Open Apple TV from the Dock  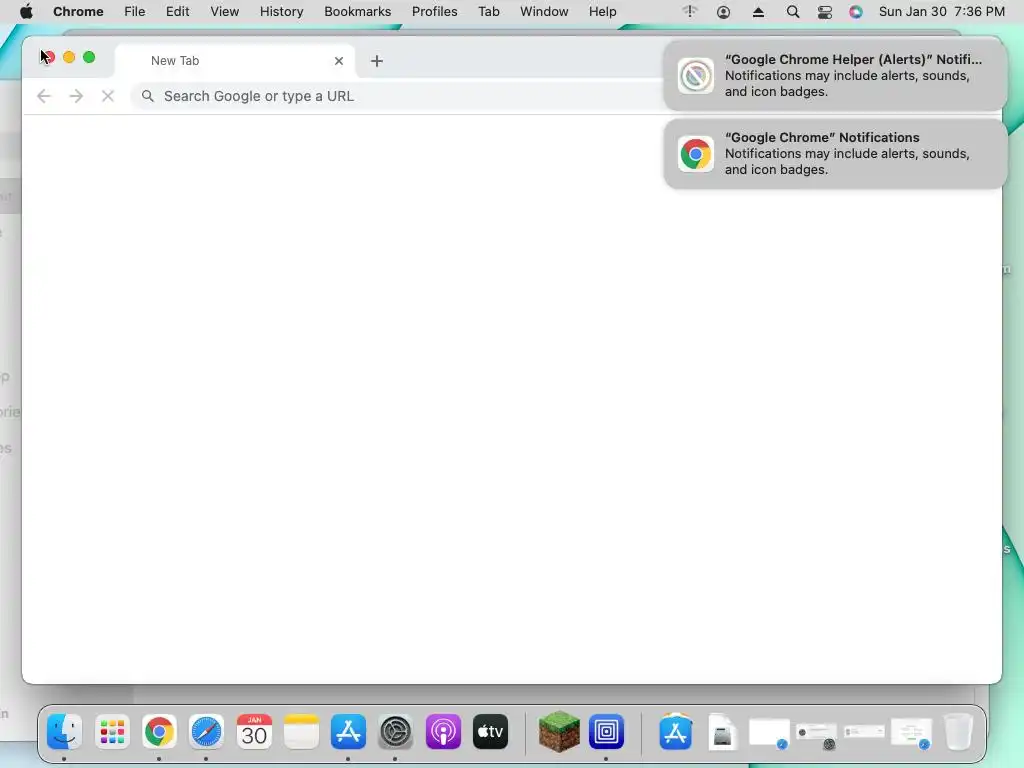(490, 731)
